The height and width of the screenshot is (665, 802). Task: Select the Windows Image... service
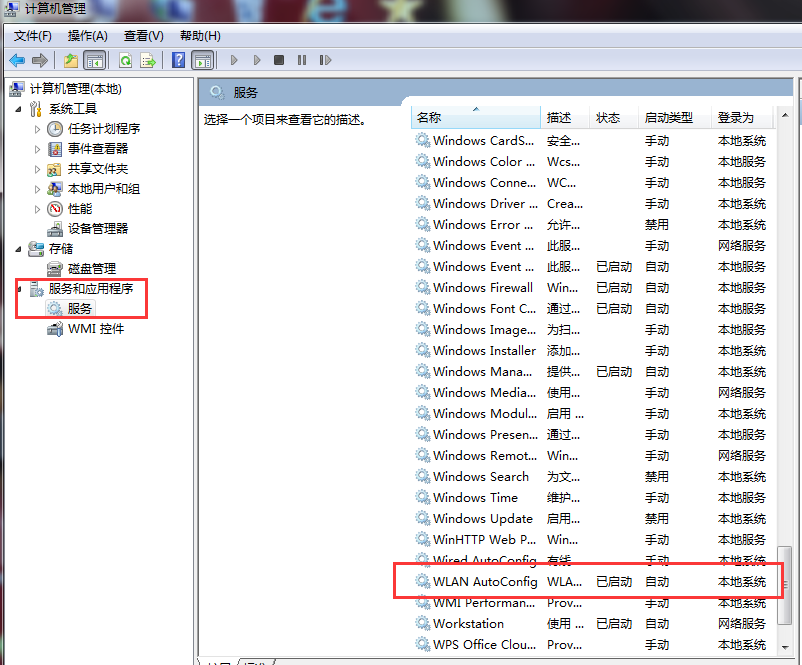[591, 329]
